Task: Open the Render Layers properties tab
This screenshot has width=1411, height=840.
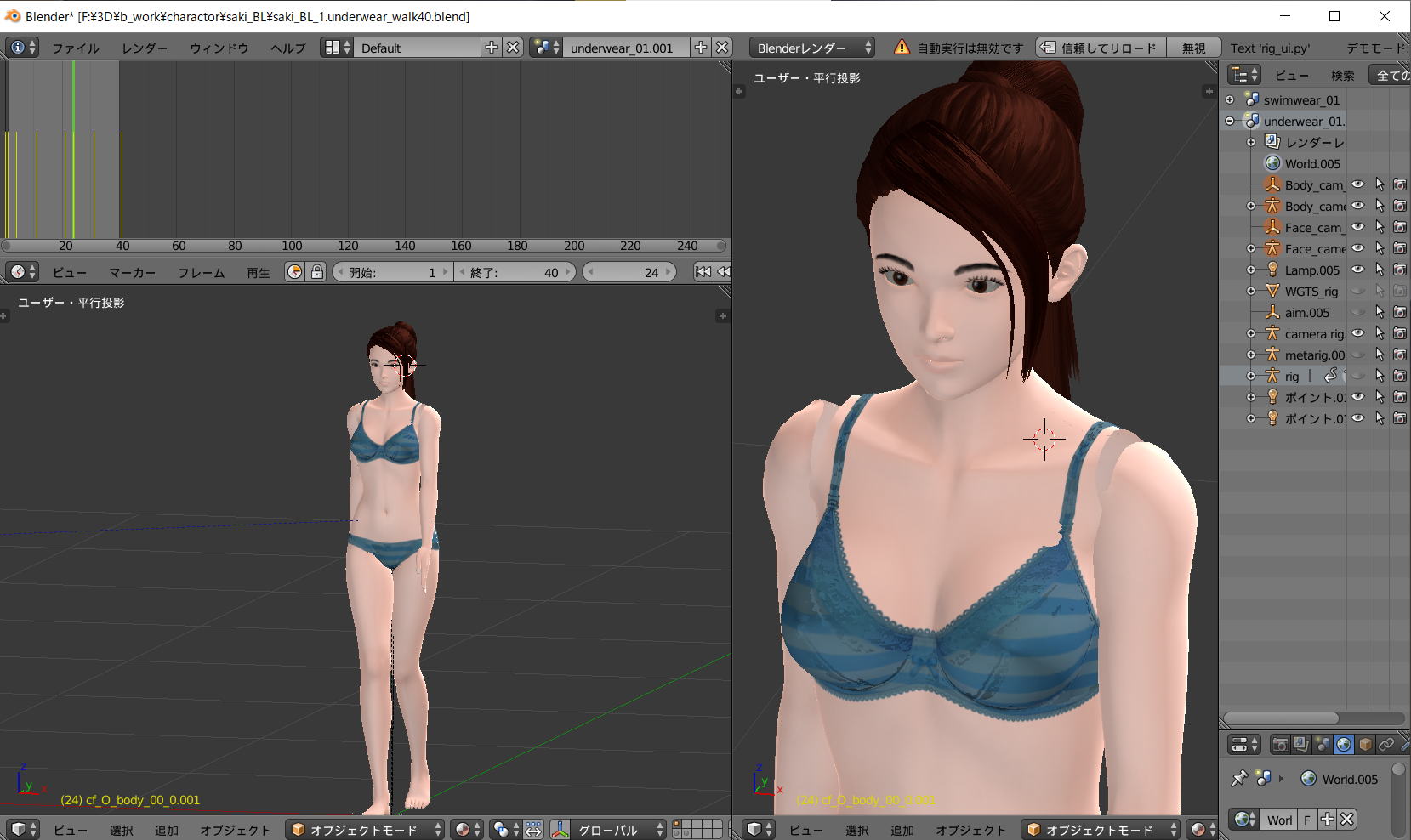Action: [x=1300, y=745]
